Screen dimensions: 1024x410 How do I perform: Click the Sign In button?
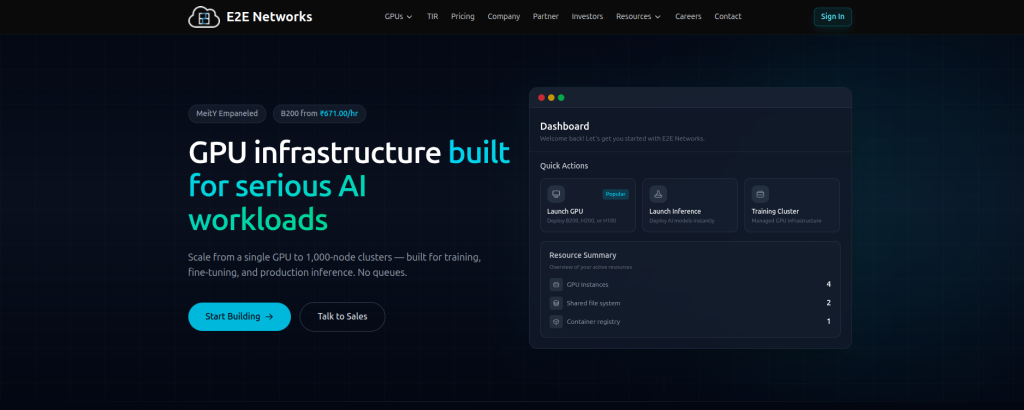click(832, 17)
